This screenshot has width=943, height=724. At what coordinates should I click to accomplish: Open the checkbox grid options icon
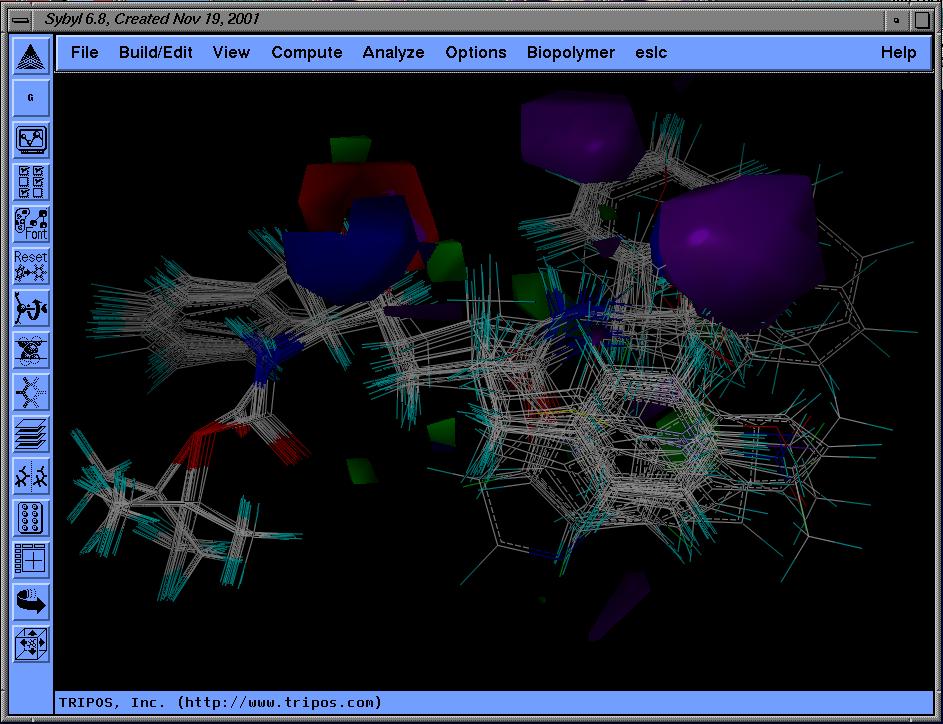pos(31,182)
